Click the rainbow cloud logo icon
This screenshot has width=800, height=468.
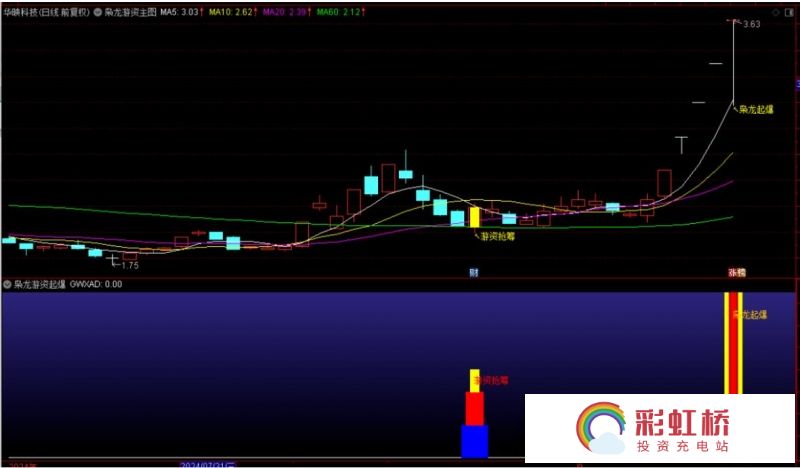pyautogui.click(x=601, y=429)
